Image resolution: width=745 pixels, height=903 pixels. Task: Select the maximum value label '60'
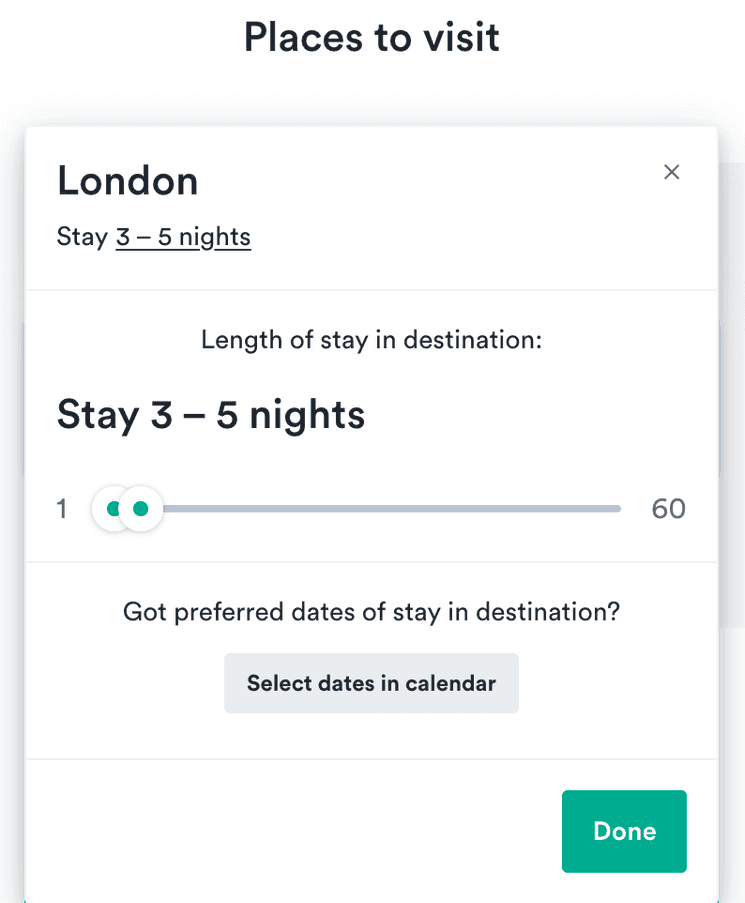click(x=668, y=508)
